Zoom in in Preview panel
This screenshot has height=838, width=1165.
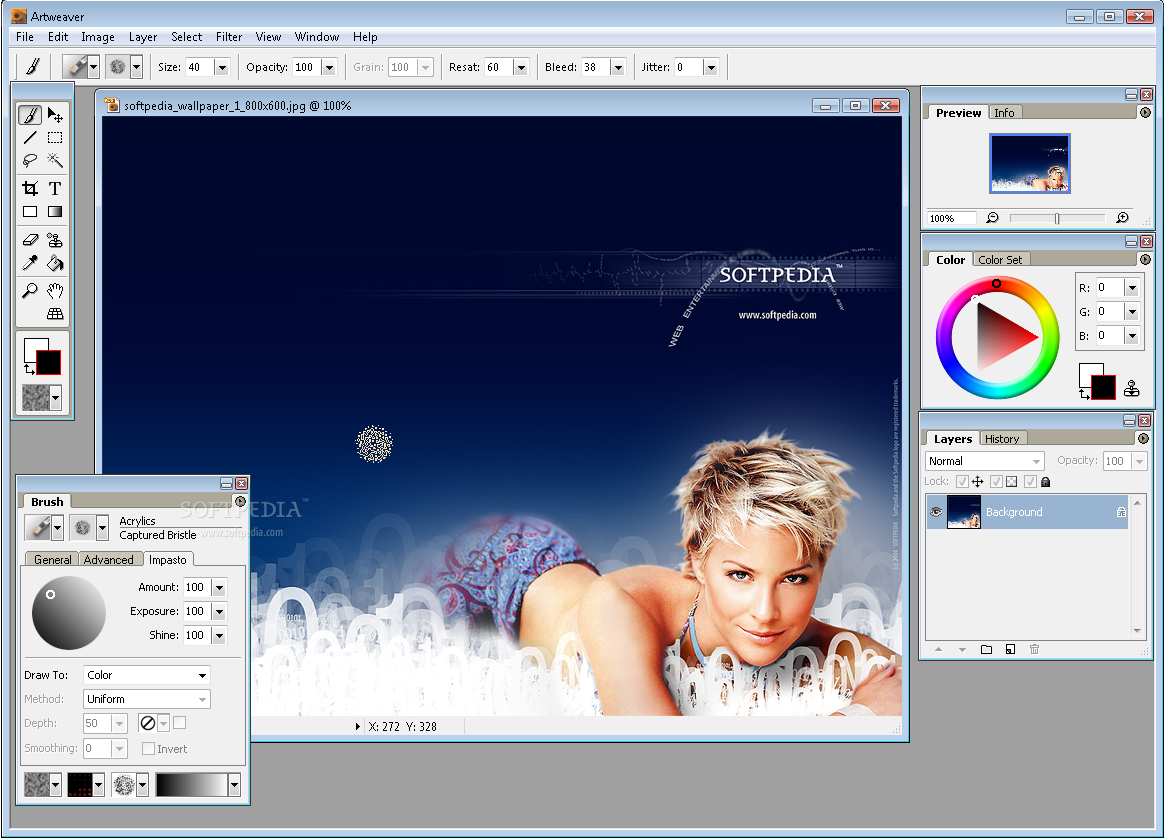[x=1122, y=218]
